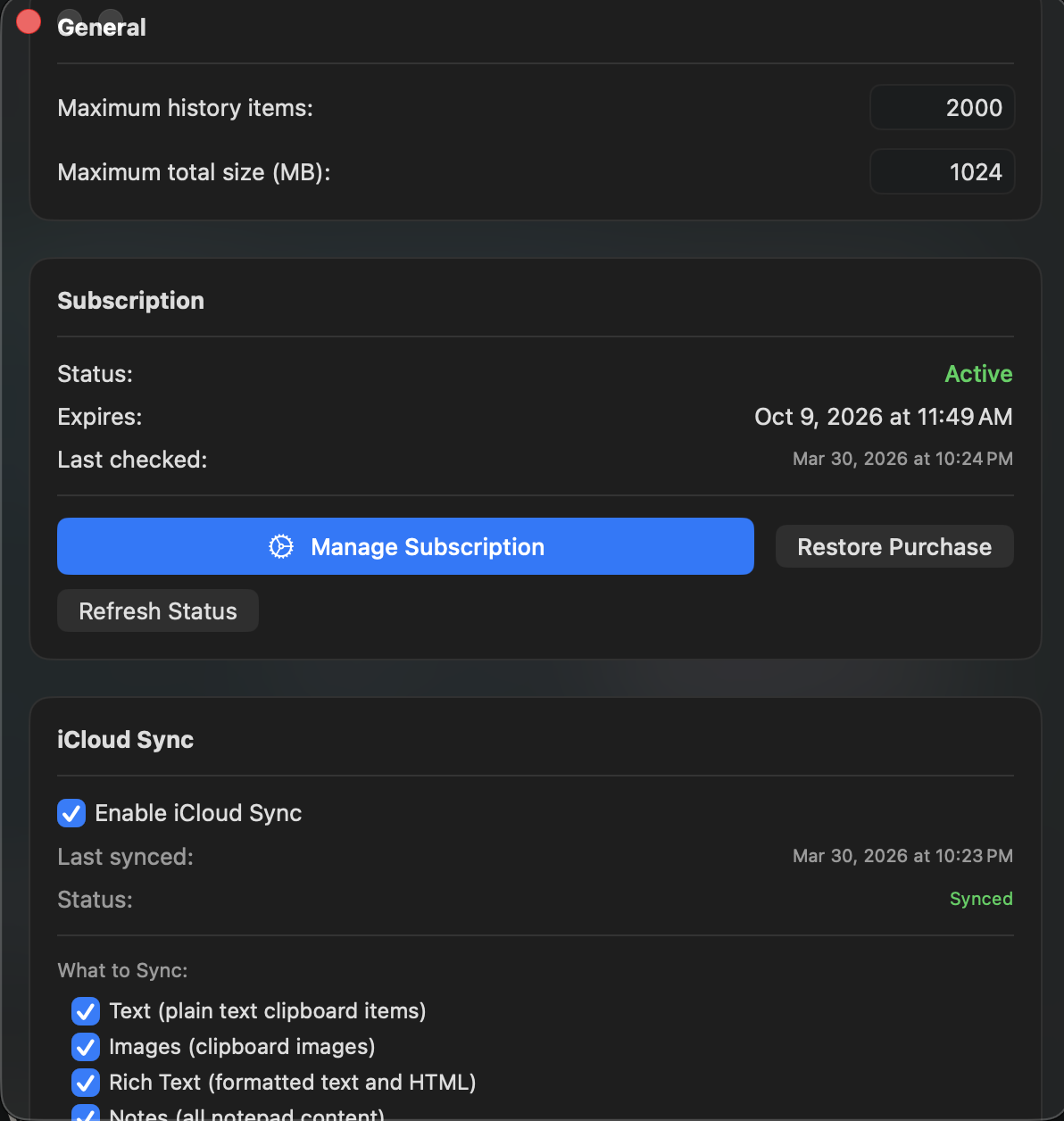Screen dimensions: 1064x1121
Task: Open Manage Subscription
Action: click(x=405, y=546)
